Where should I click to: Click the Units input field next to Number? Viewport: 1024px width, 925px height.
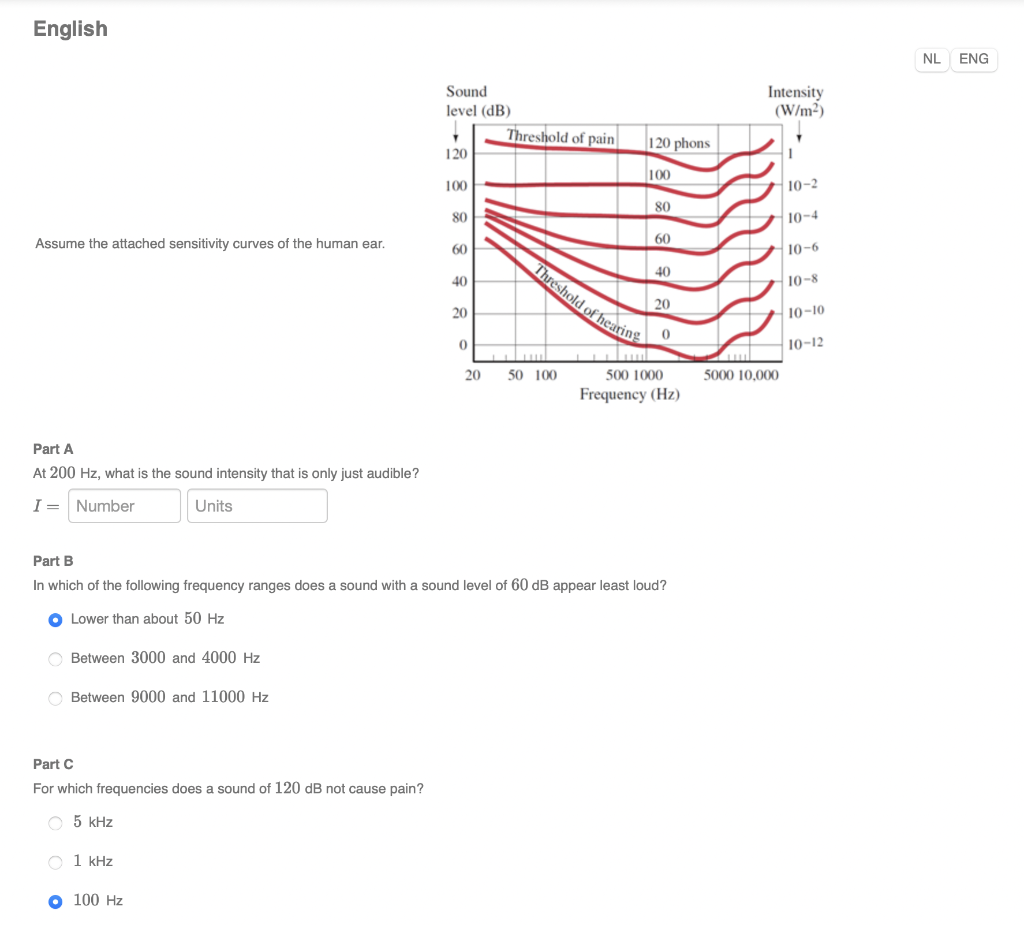point(256,506)
